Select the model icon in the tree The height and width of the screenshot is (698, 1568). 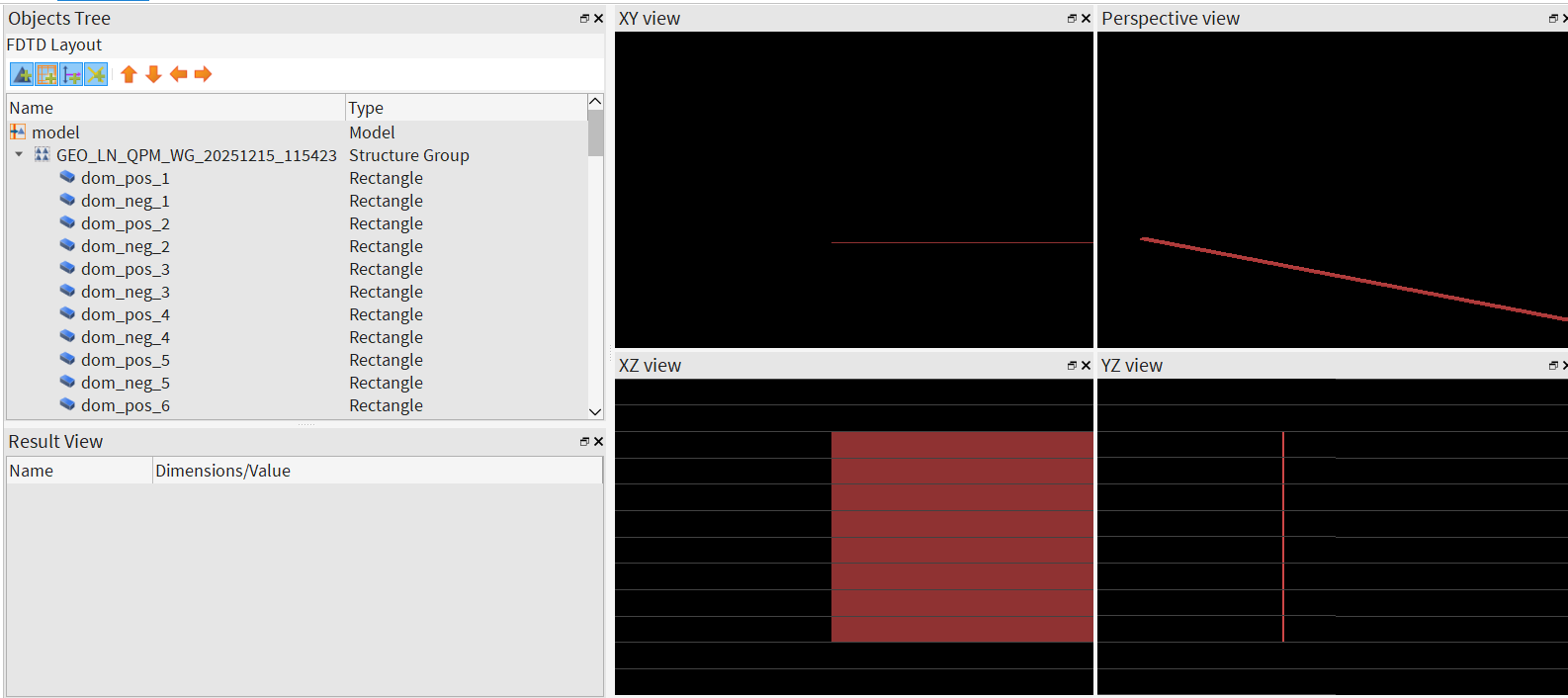click(18, 131)
